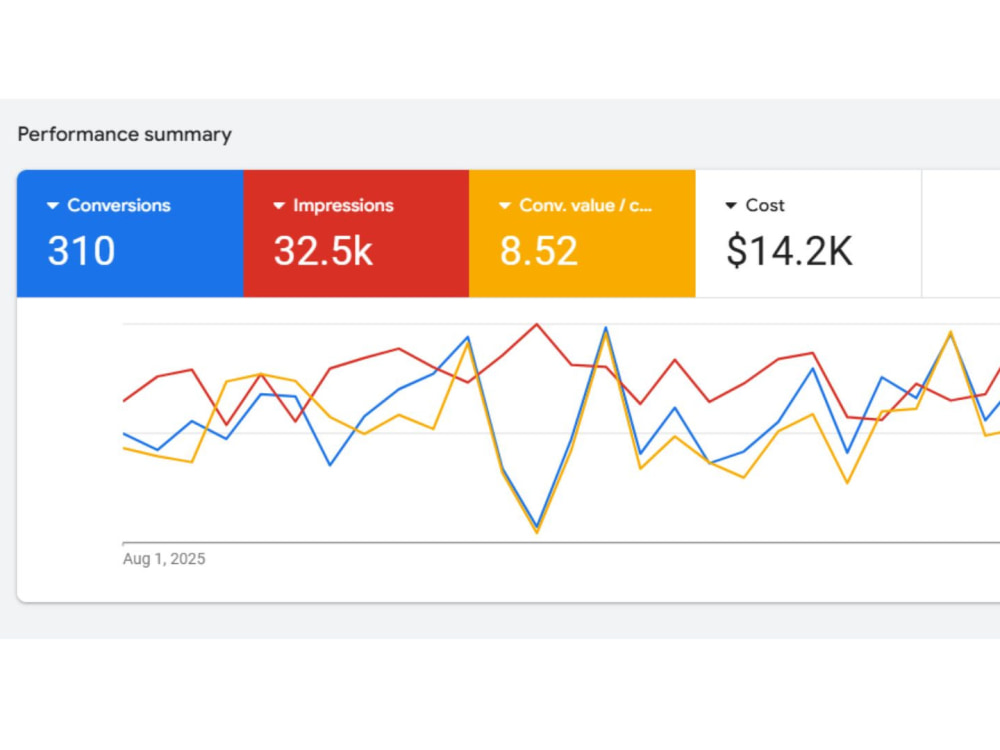Click the Impressions label text
This screenshot has width=1000, height=750.
point(343,205)
